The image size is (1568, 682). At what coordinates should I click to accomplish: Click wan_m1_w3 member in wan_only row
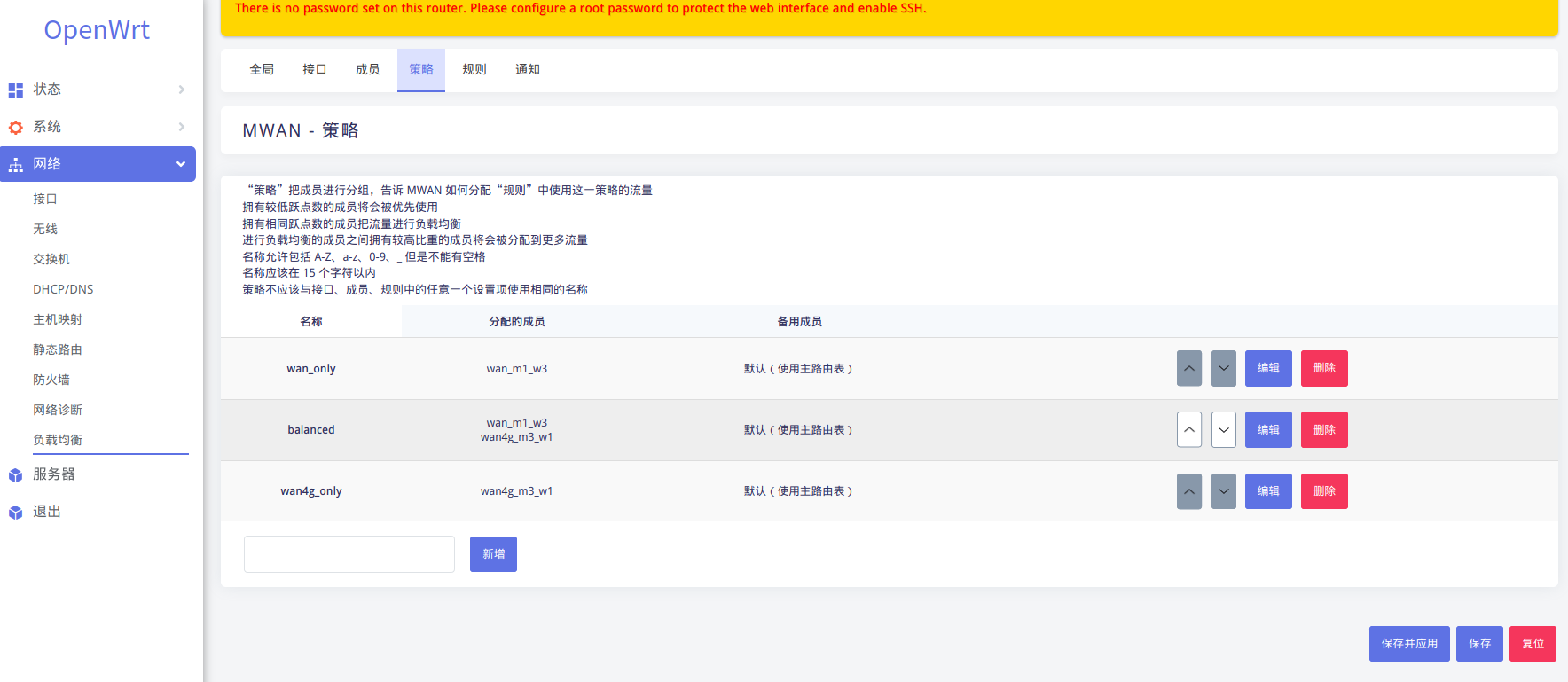point(517,369)
